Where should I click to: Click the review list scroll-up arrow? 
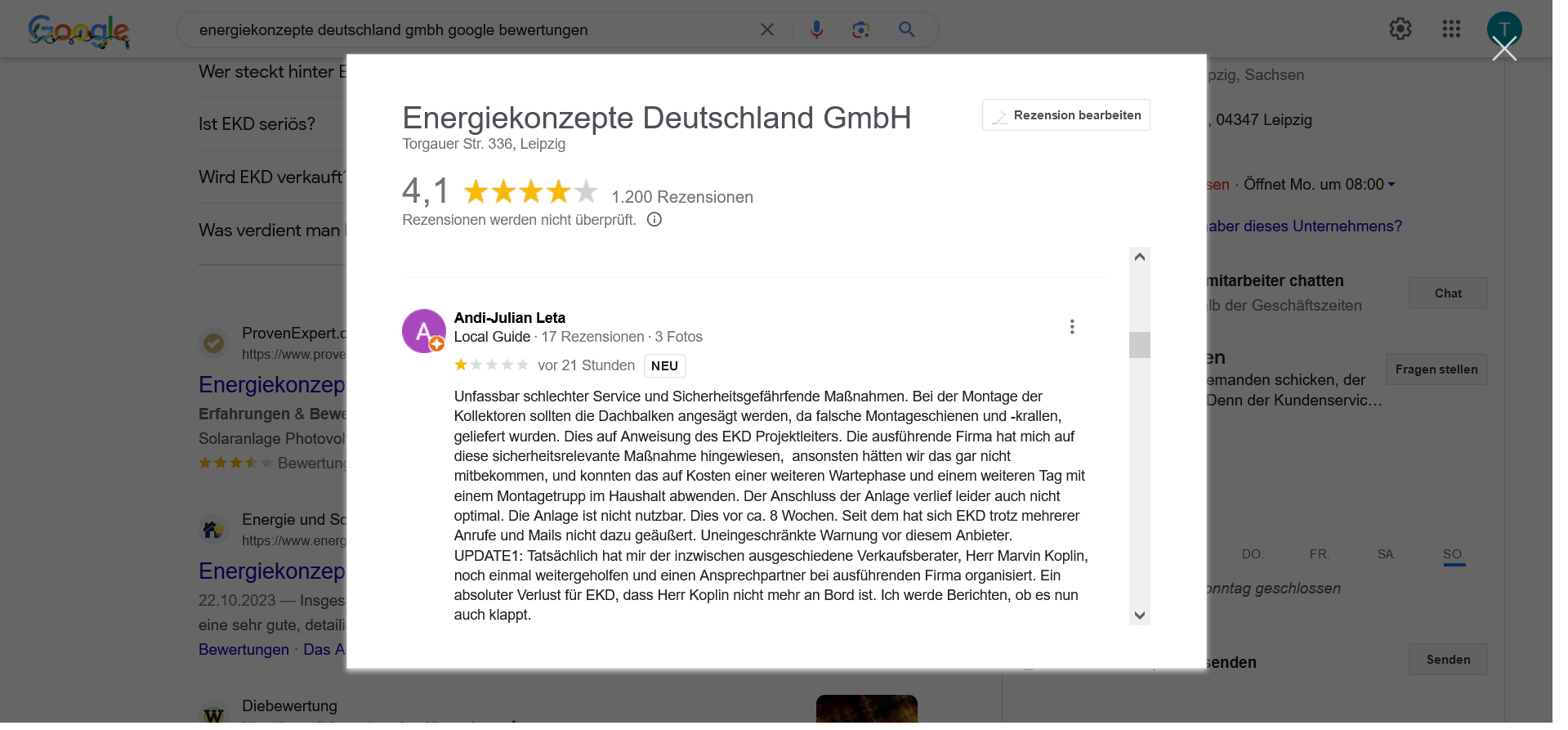1140,257
